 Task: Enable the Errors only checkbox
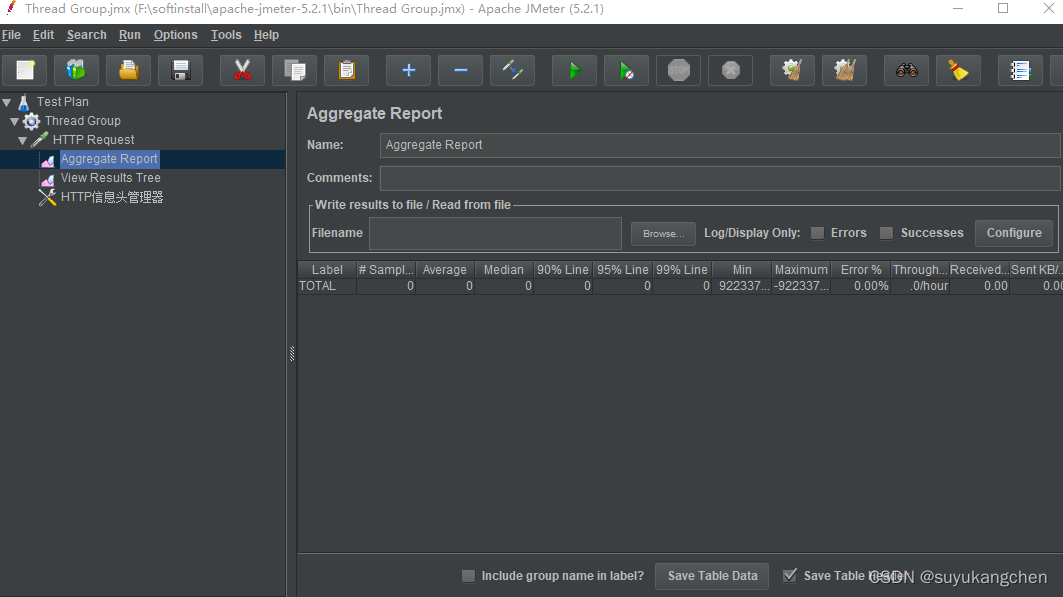pyautogui.click(x=818, y=233)
